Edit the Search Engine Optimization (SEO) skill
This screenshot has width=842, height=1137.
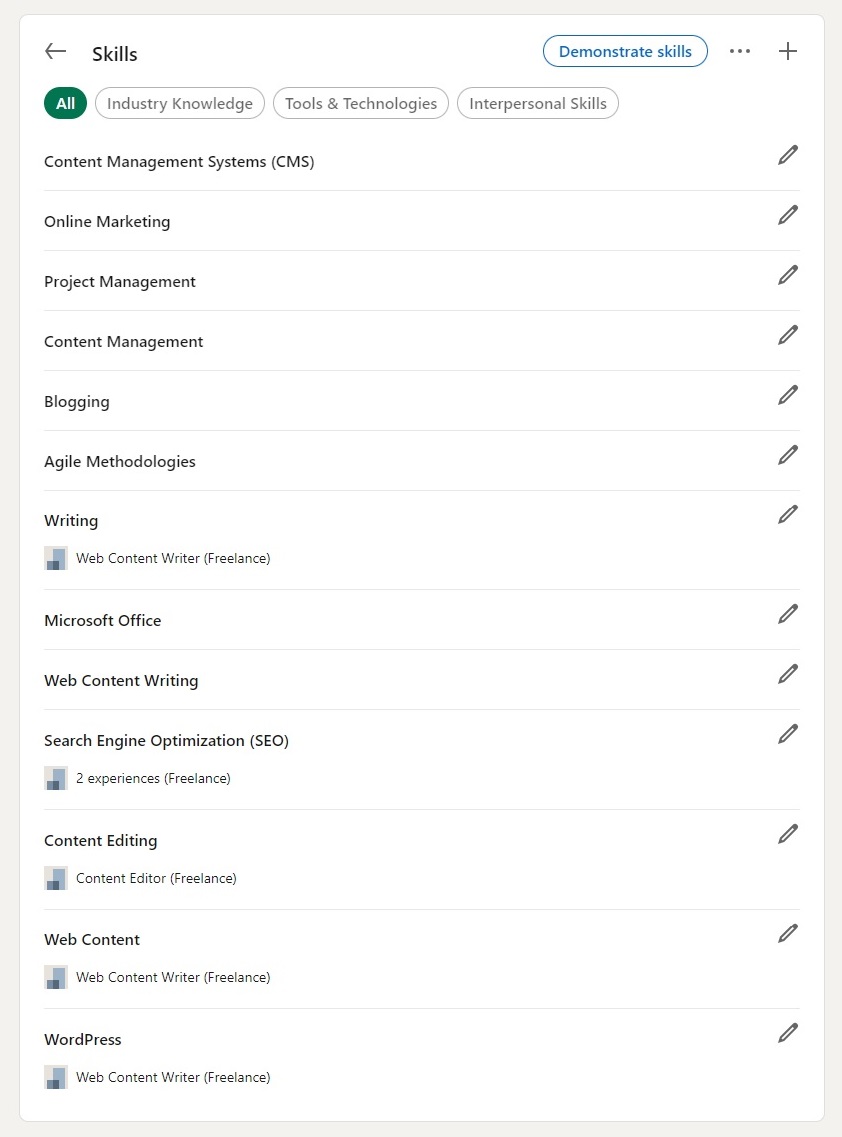click(x=788, y=734)
